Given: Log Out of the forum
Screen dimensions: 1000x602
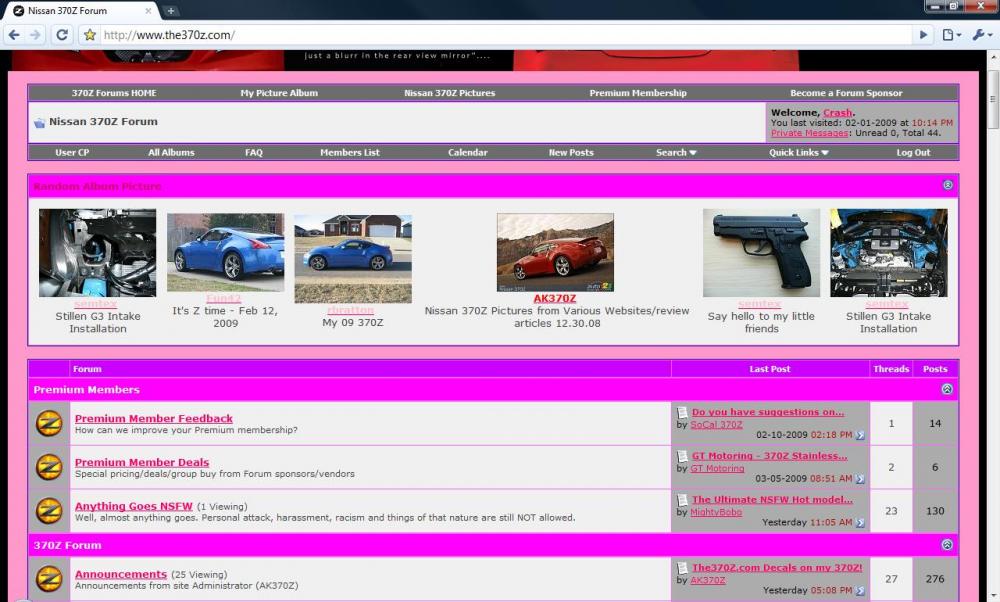Looking at the screenshot, I should 913,152.
